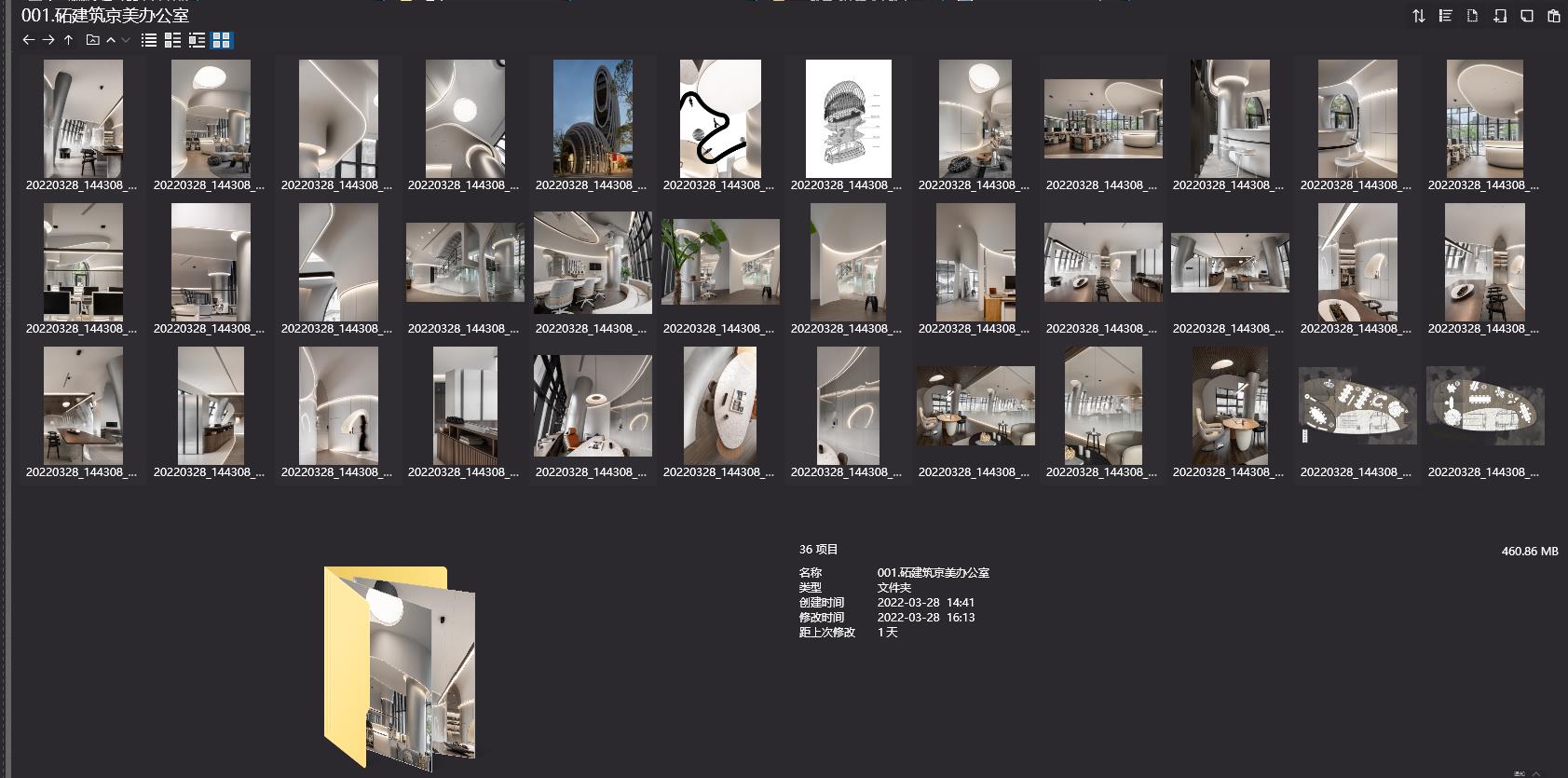
Task: Click the '36 项目' item count
Action: tap(818, 550)
